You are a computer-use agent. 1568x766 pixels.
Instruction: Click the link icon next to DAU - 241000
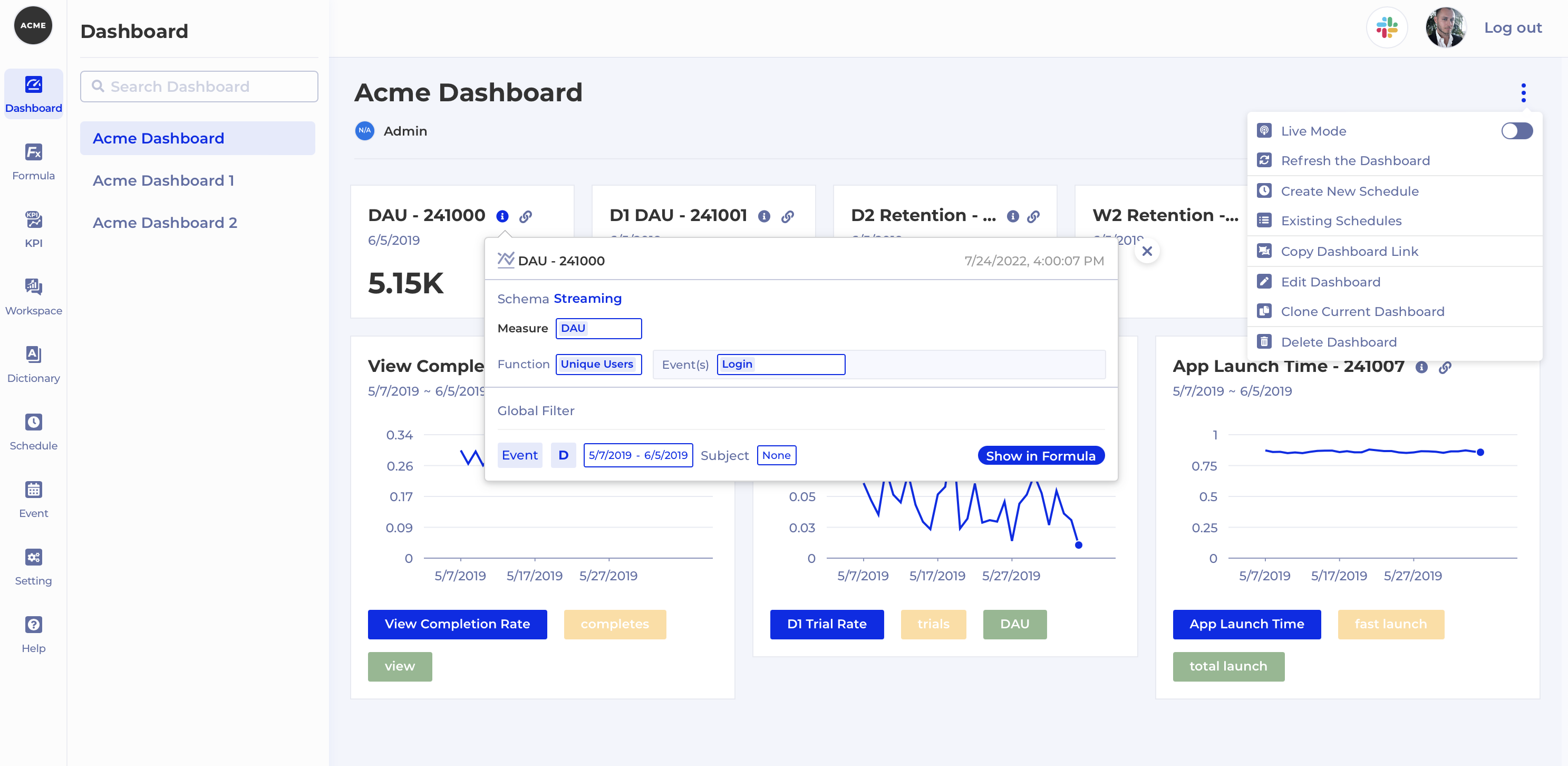[x=525, y=216]
